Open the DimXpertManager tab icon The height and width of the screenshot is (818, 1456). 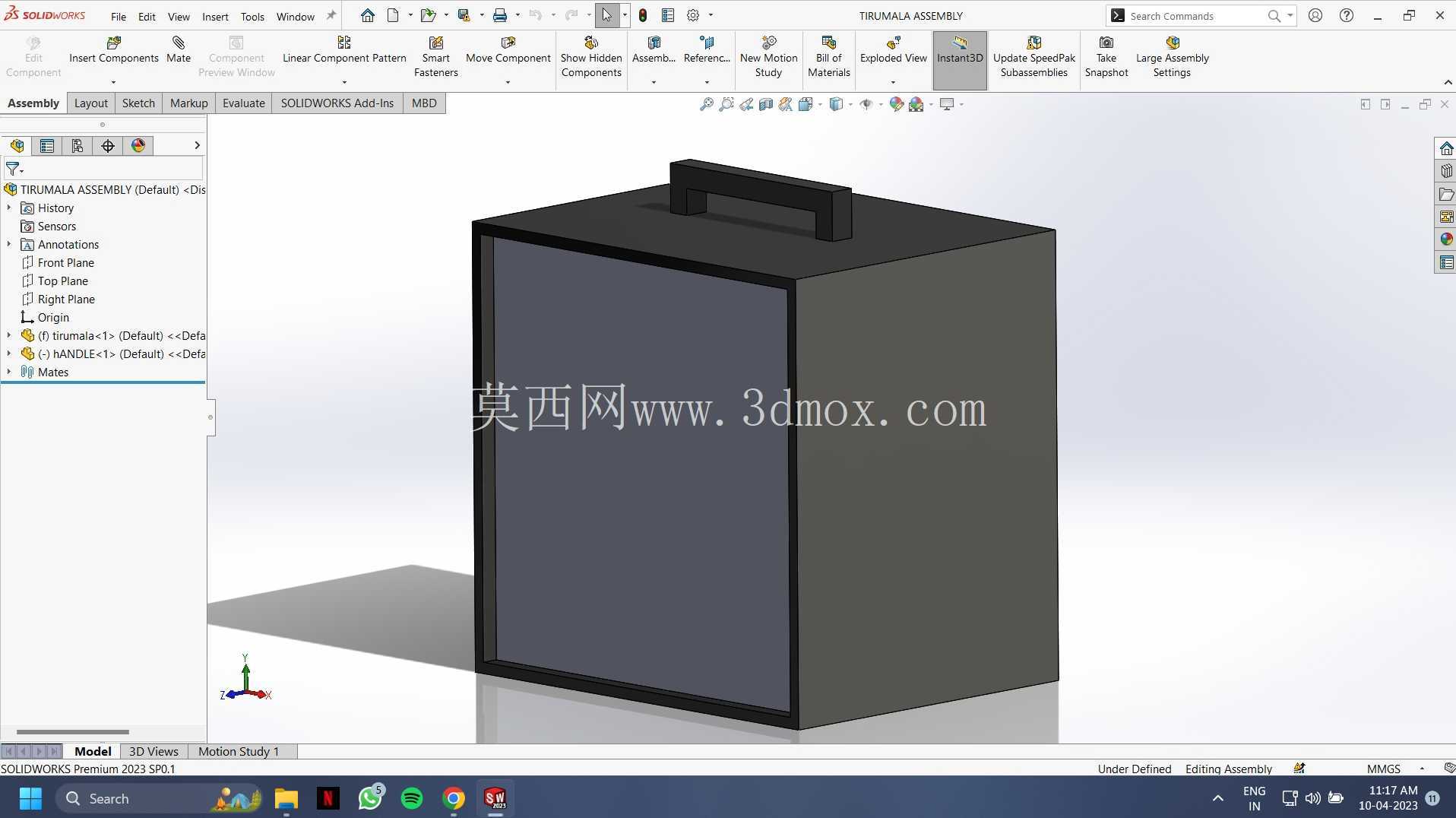tap(108, 146)
